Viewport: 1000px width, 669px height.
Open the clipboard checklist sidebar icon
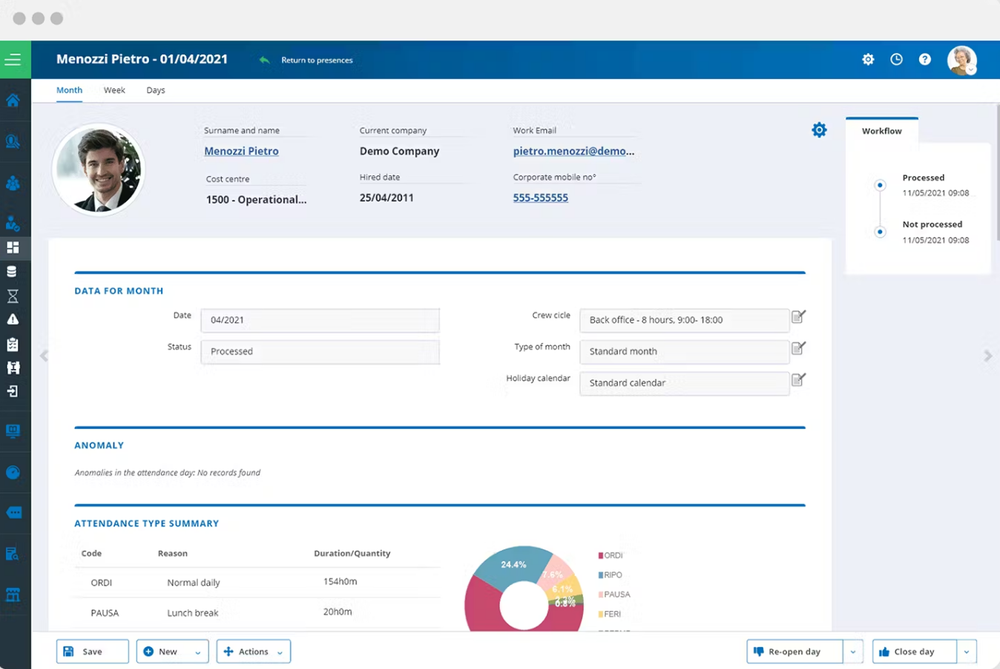(x=13, y=344)
